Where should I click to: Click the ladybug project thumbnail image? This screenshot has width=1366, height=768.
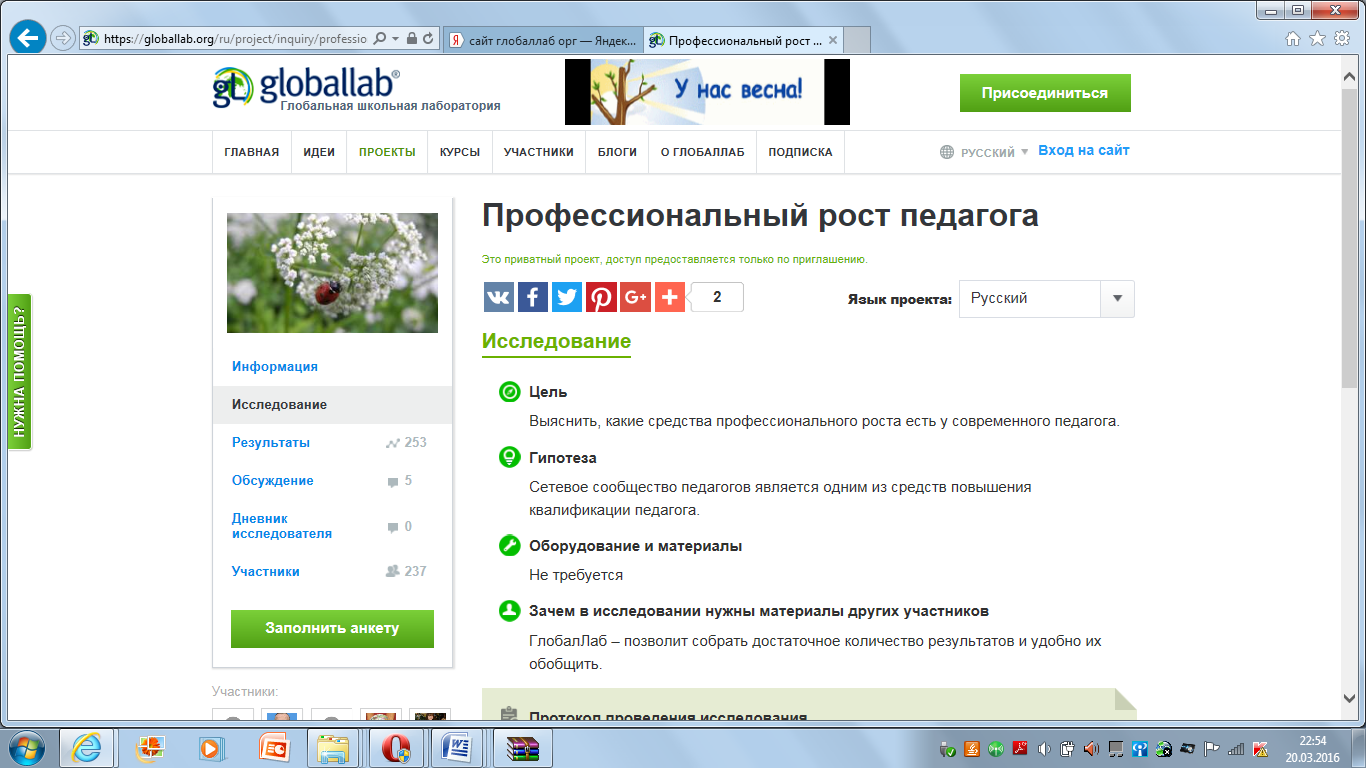point(332,273)
